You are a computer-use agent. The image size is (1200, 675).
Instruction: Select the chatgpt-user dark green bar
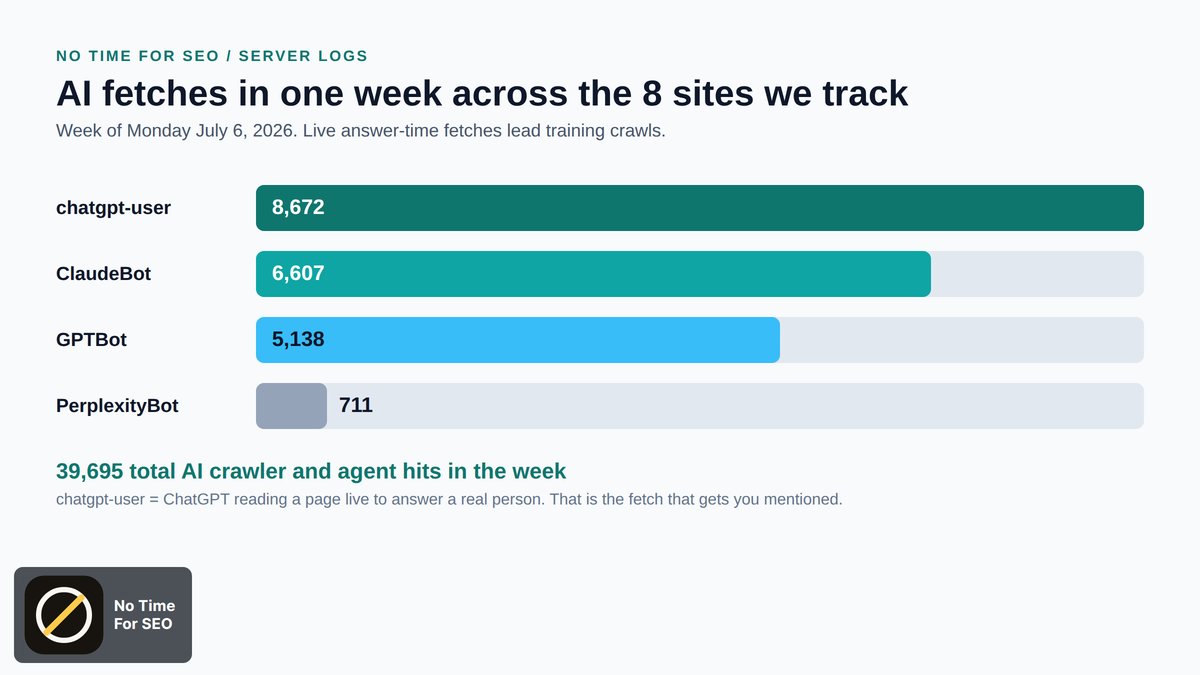[700, 208]
